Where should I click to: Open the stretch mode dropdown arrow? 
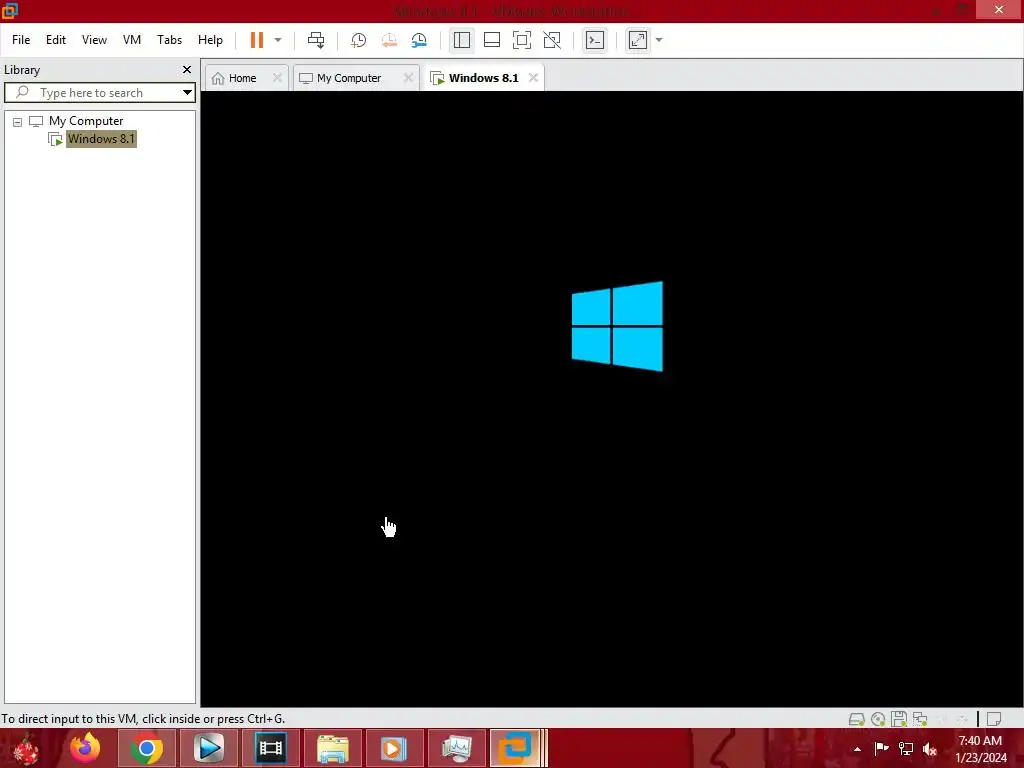coord(659,40)
